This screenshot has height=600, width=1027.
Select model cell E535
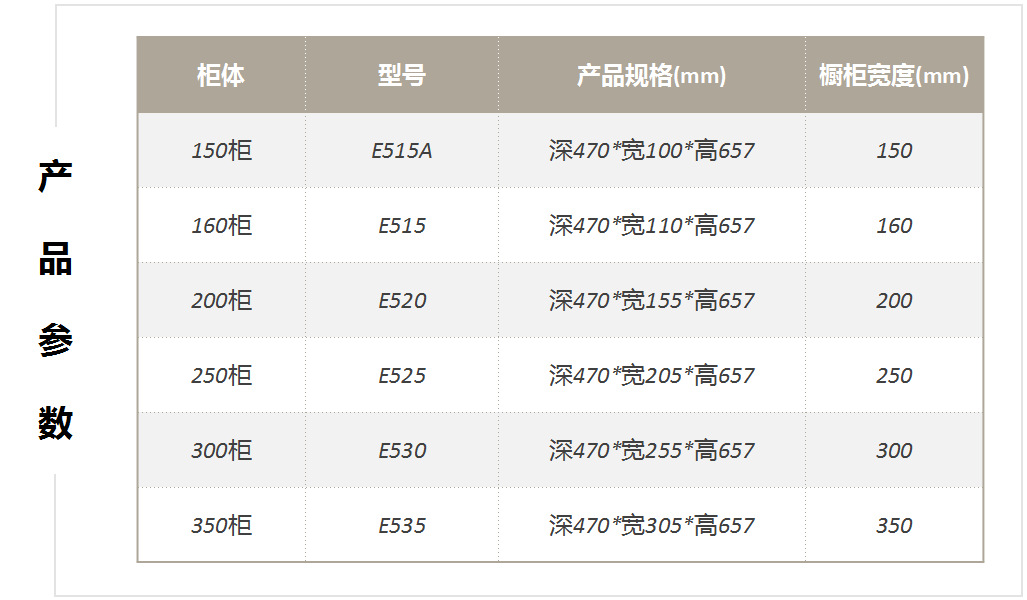click(402, 526)
